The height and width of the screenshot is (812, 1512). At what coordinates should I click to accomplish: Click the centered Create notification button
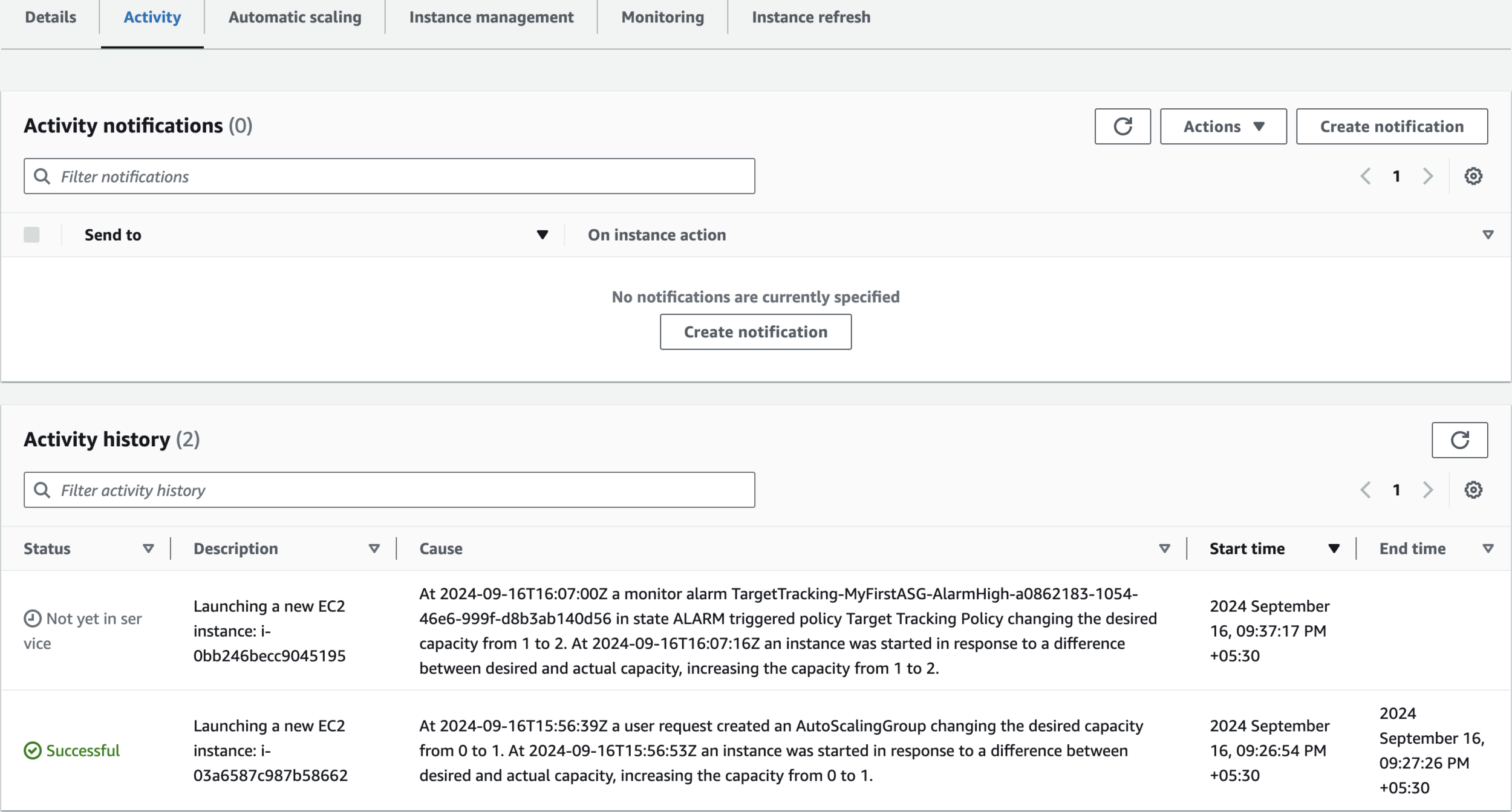point(755,331)
